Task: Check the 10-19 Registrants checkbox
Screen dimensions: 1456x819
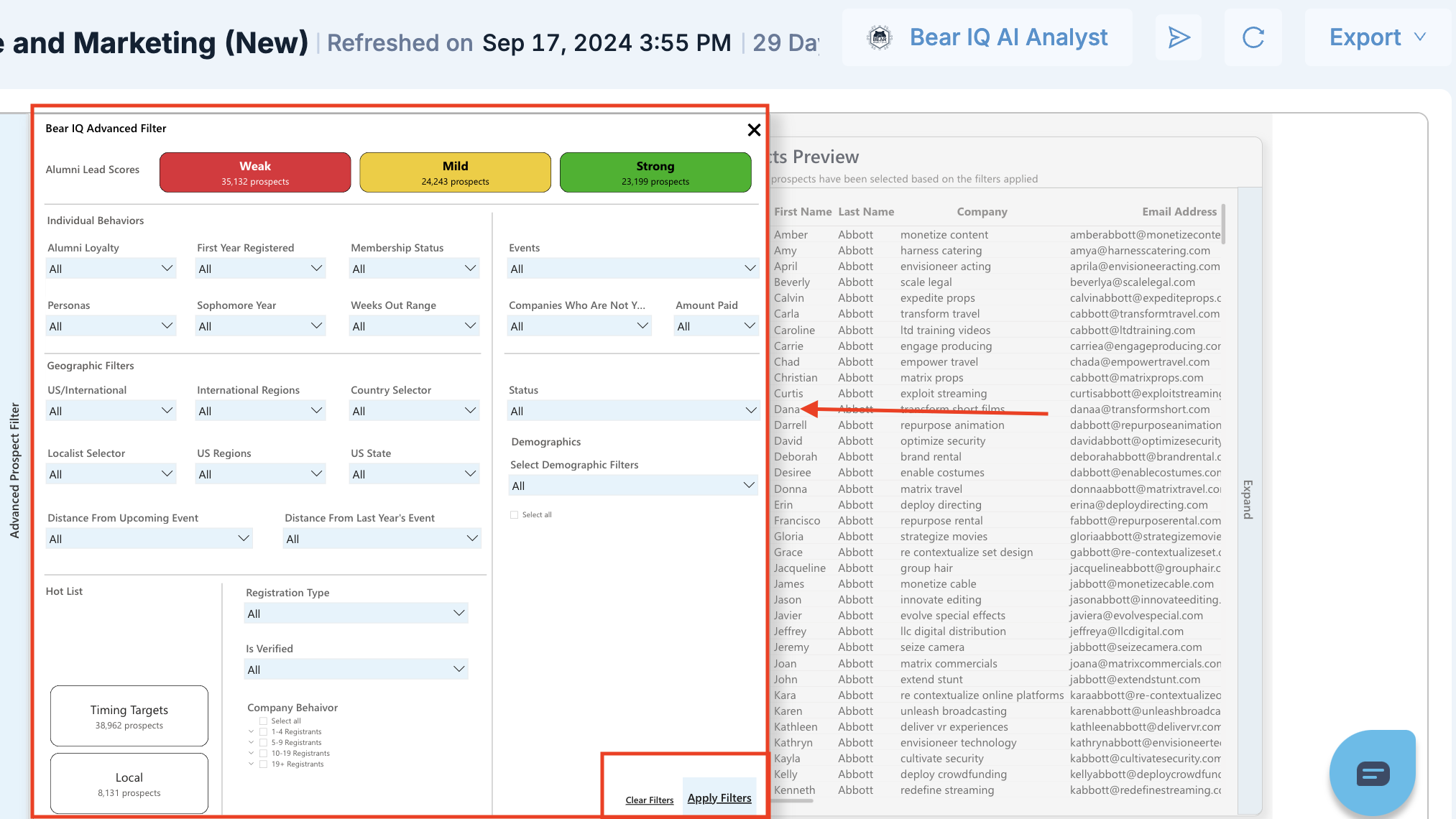Action: 264,754
